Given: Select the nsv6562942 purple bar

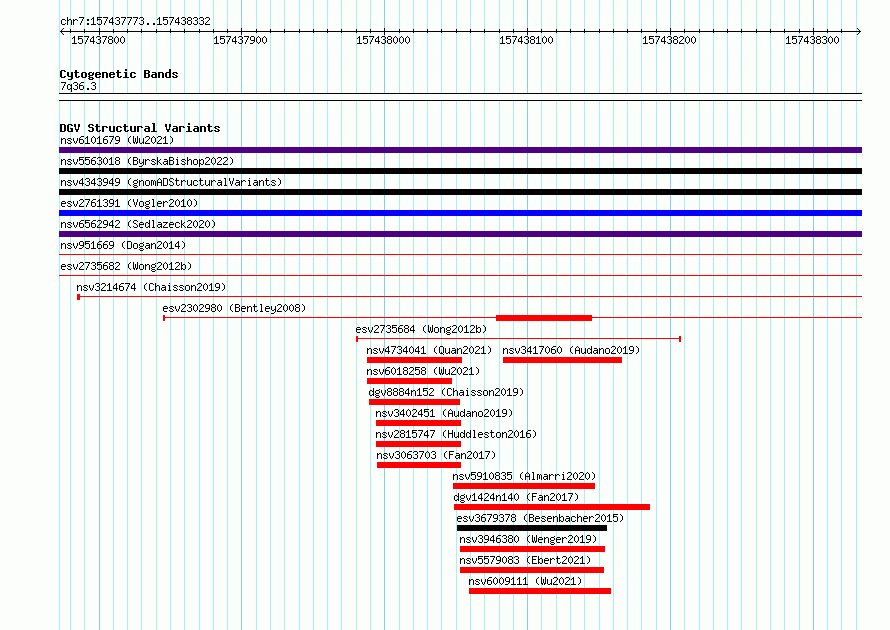Looking at the screenshot, I should [x=460, y=234].
